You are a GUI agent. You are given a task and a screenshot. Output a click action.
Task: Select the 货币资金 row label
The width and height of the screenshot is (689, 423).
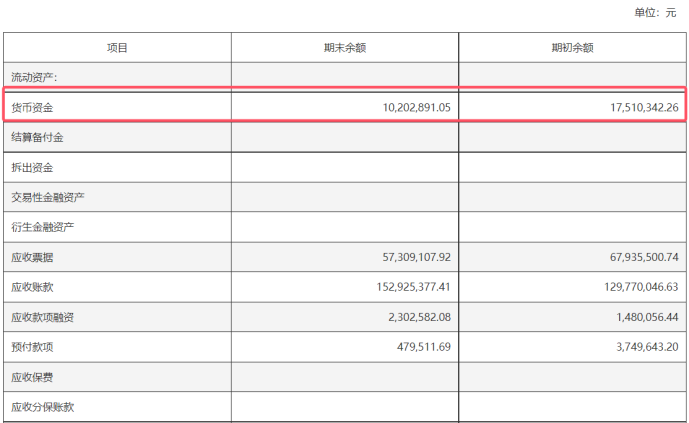(31, 107)
